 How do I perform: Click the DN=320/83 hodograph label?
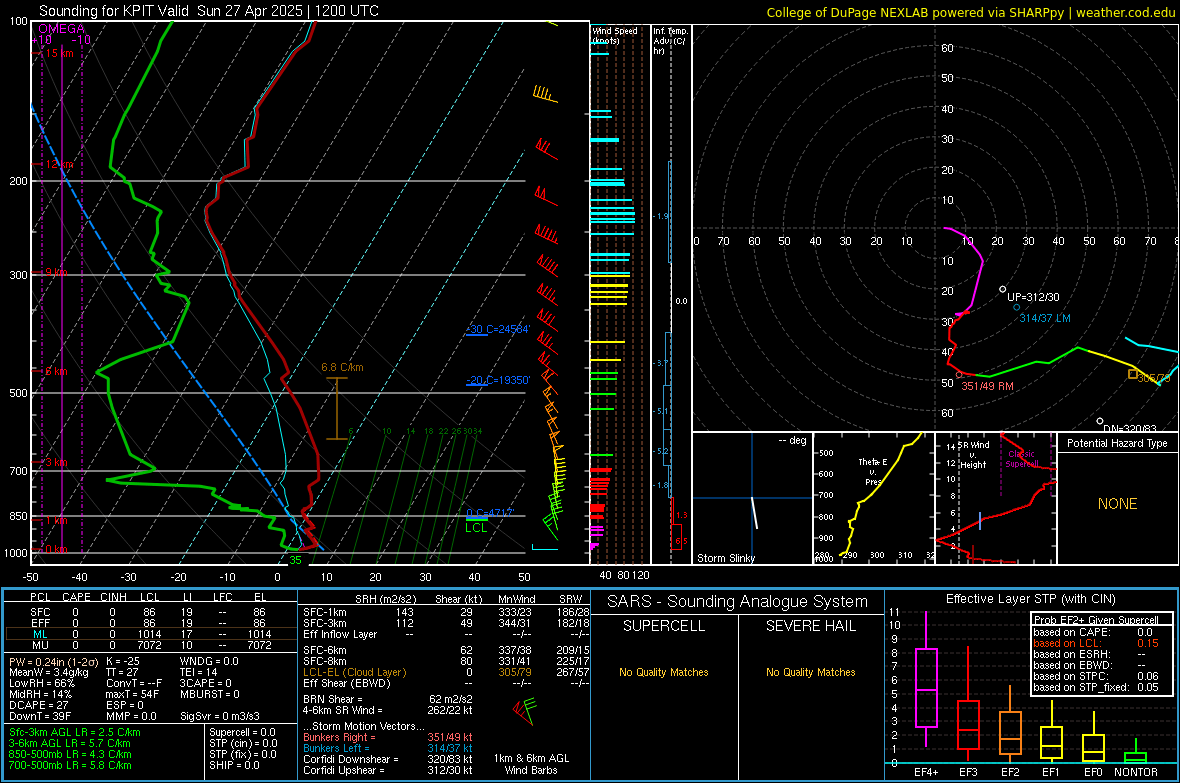(1130, 429)
